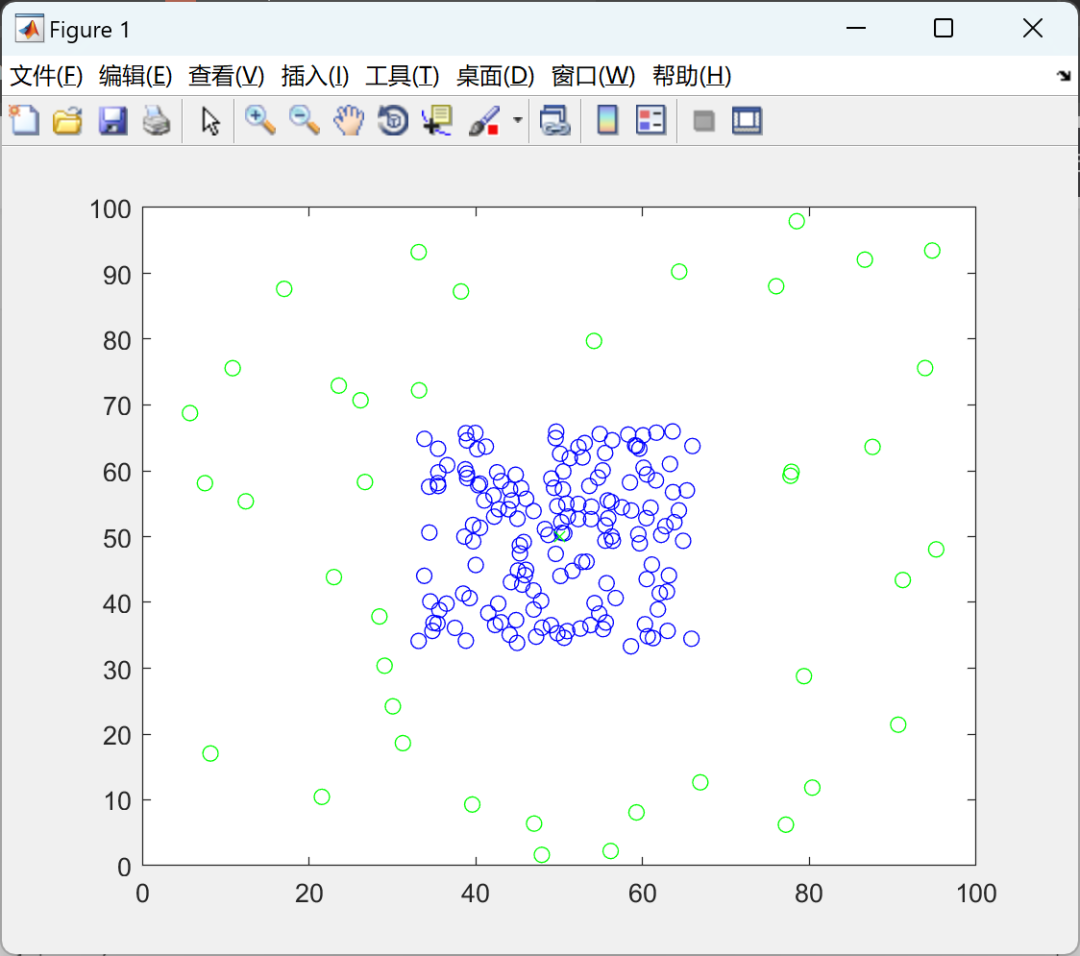Screen dimensions: 1080x956
Task: Activate the Brush data tool
Action: [x=484, y=121]
